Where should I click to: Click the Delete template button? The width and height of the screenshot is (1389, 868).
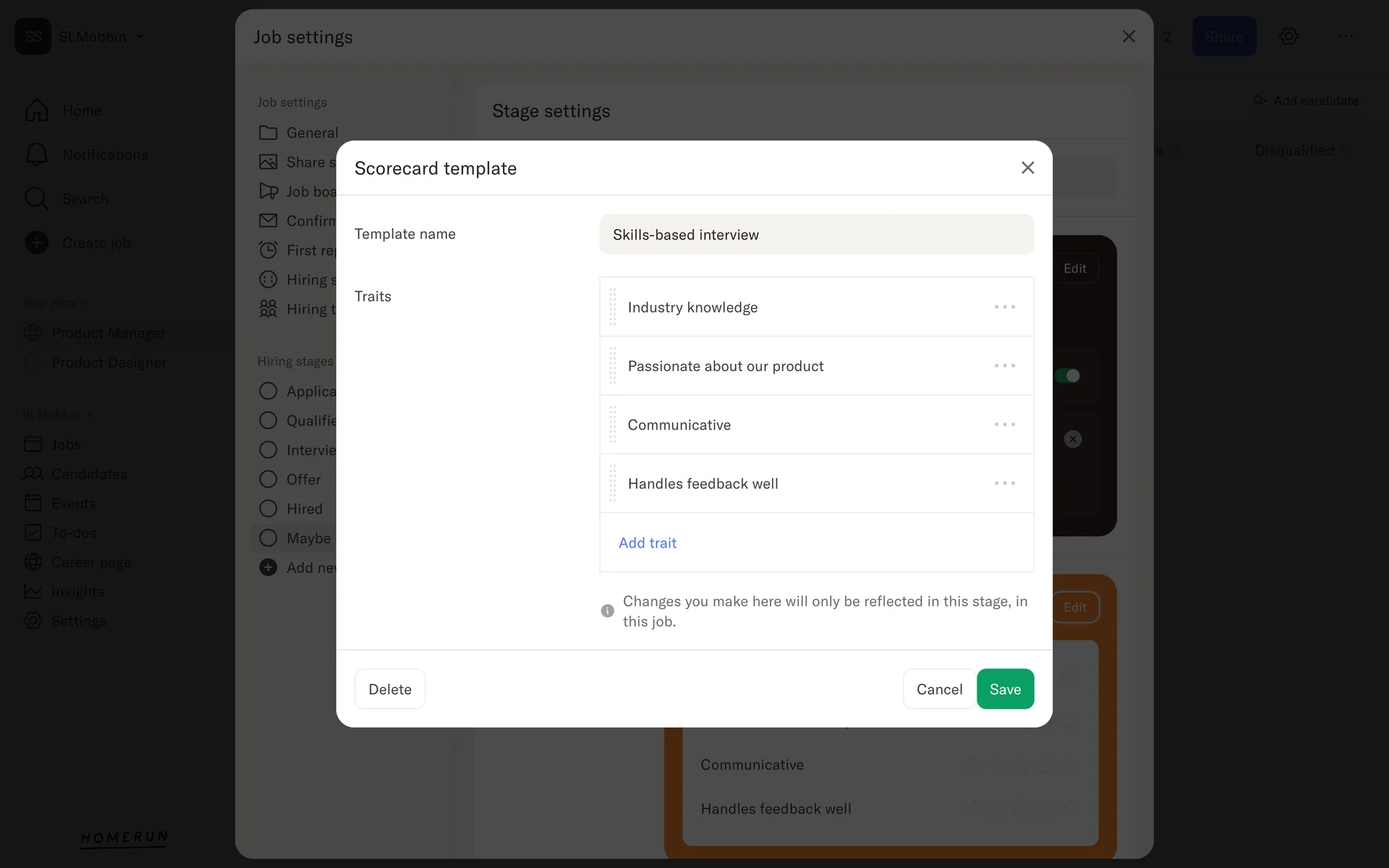[390, 689]
